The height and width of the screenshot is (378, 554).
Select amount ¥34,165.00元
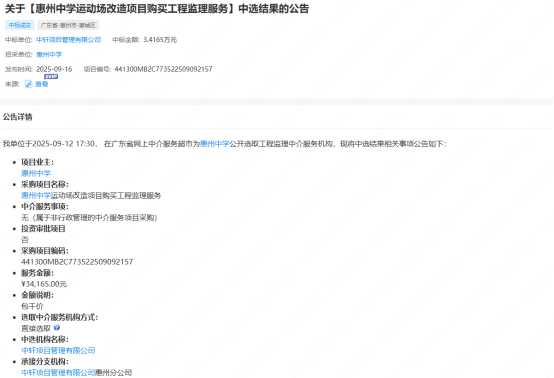pyautogui.click(x=44, y=284)
